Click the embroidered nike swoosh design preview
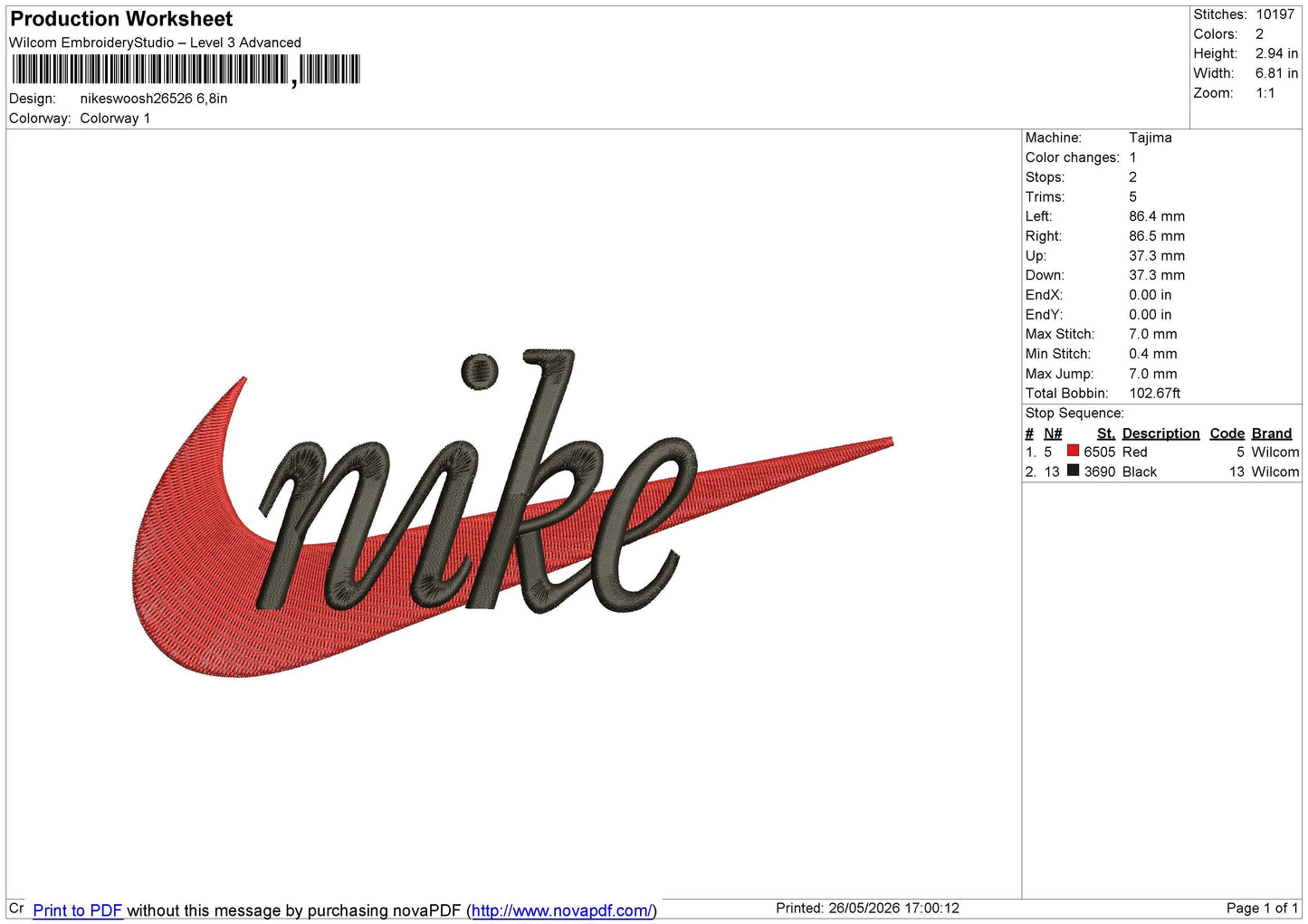1308x924 pixels. [512, 514]
